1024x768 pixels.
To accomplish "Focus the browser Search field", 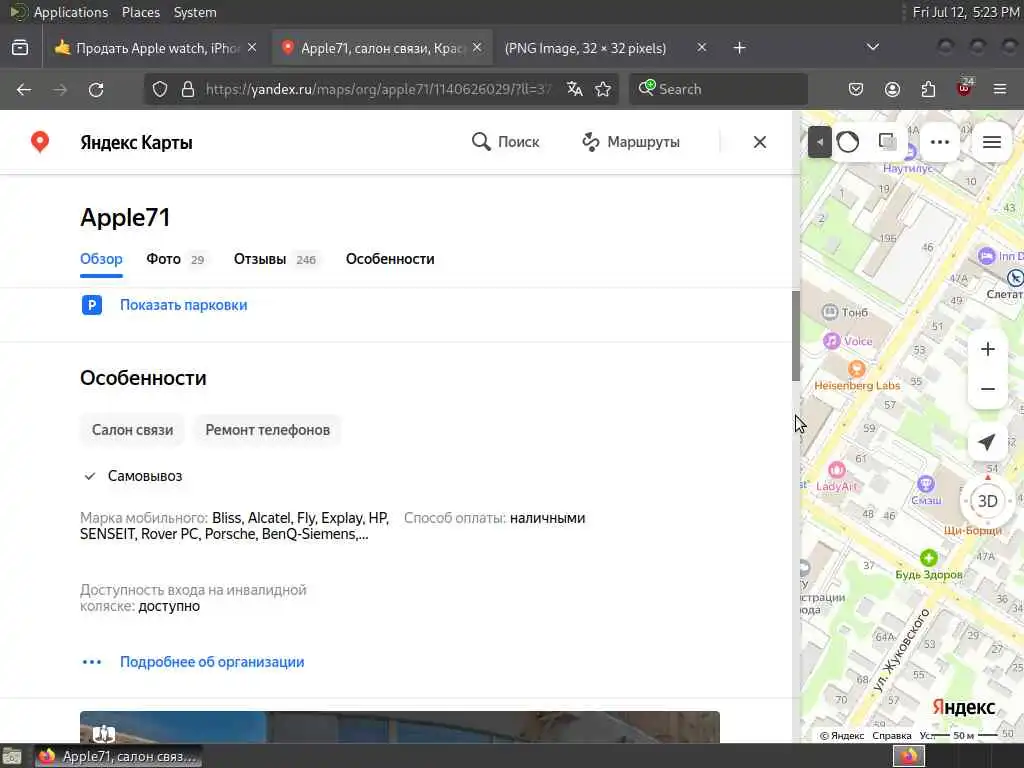I will pyautogui.click(x=718, y=89).
